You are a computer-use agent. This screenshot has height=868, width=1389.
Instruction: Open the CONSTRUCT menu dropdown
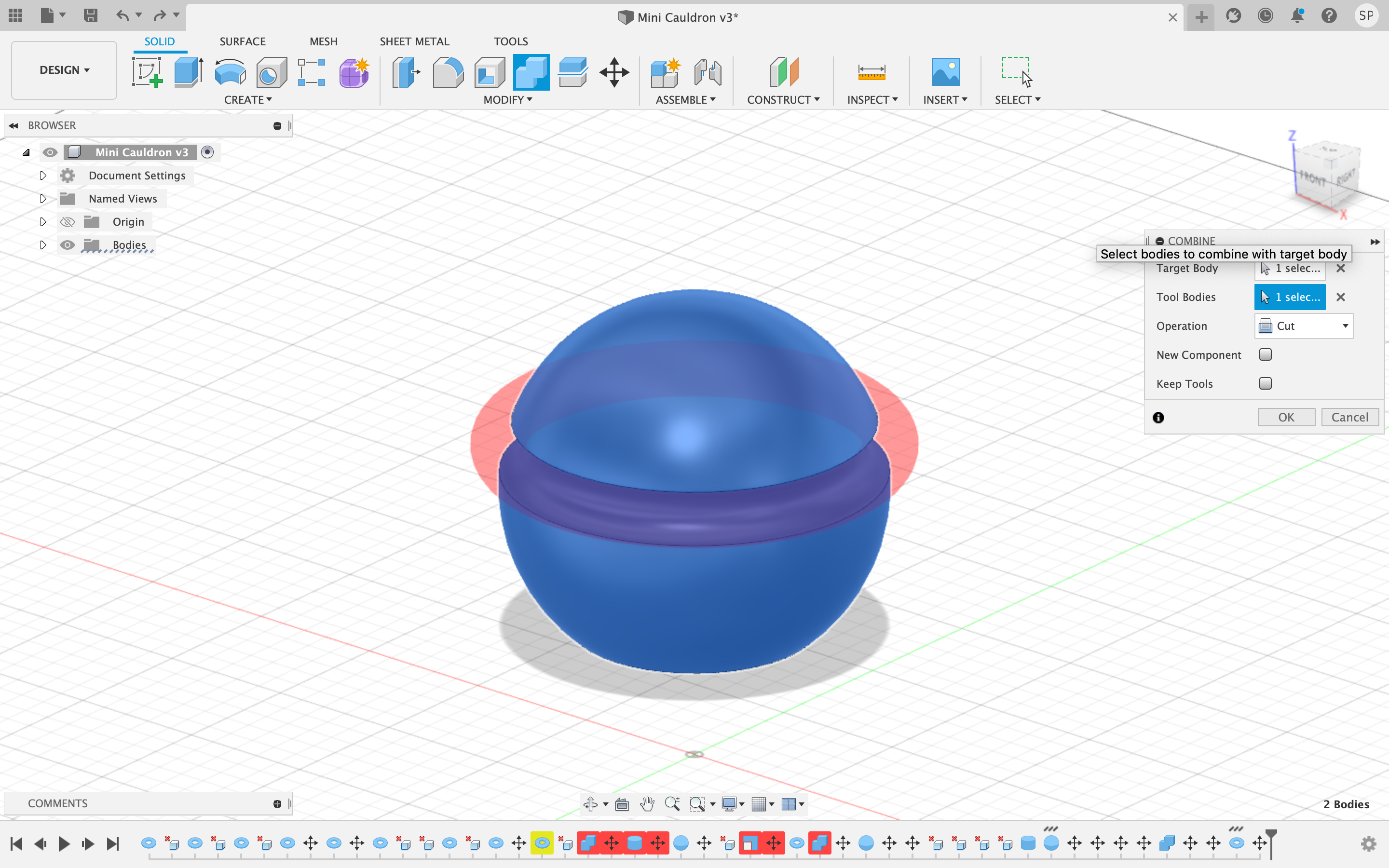(783, 100)
